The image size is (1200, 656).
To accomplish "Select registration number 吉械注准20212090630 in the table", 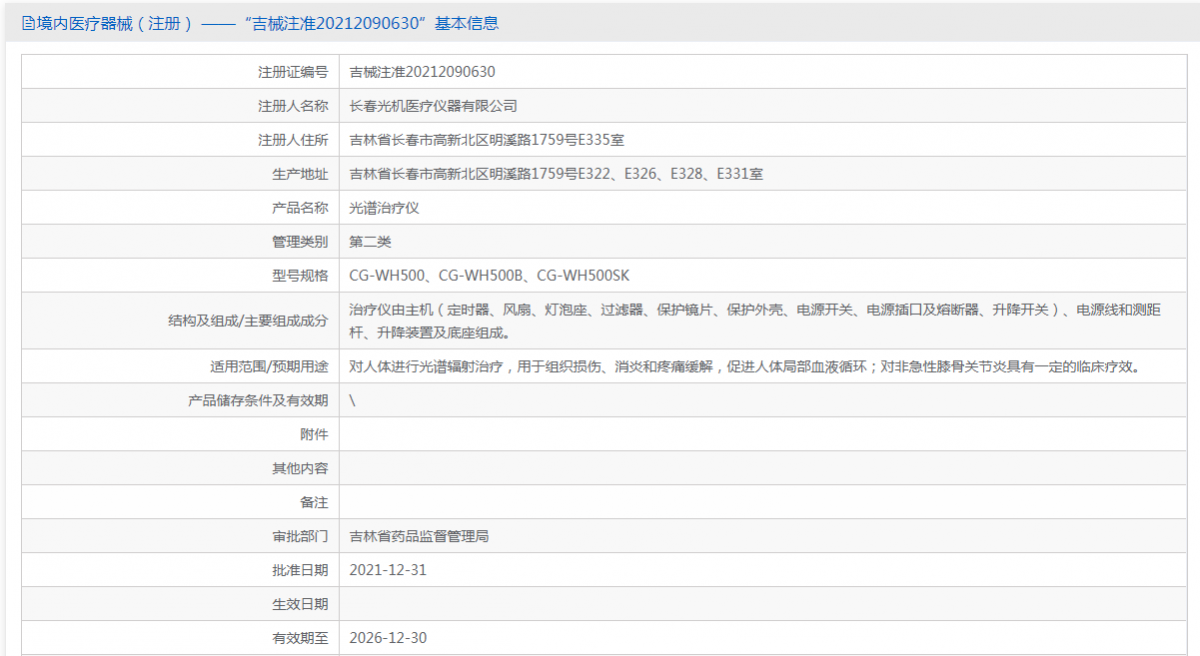I will pyautogui.click(x=422, y=72).
